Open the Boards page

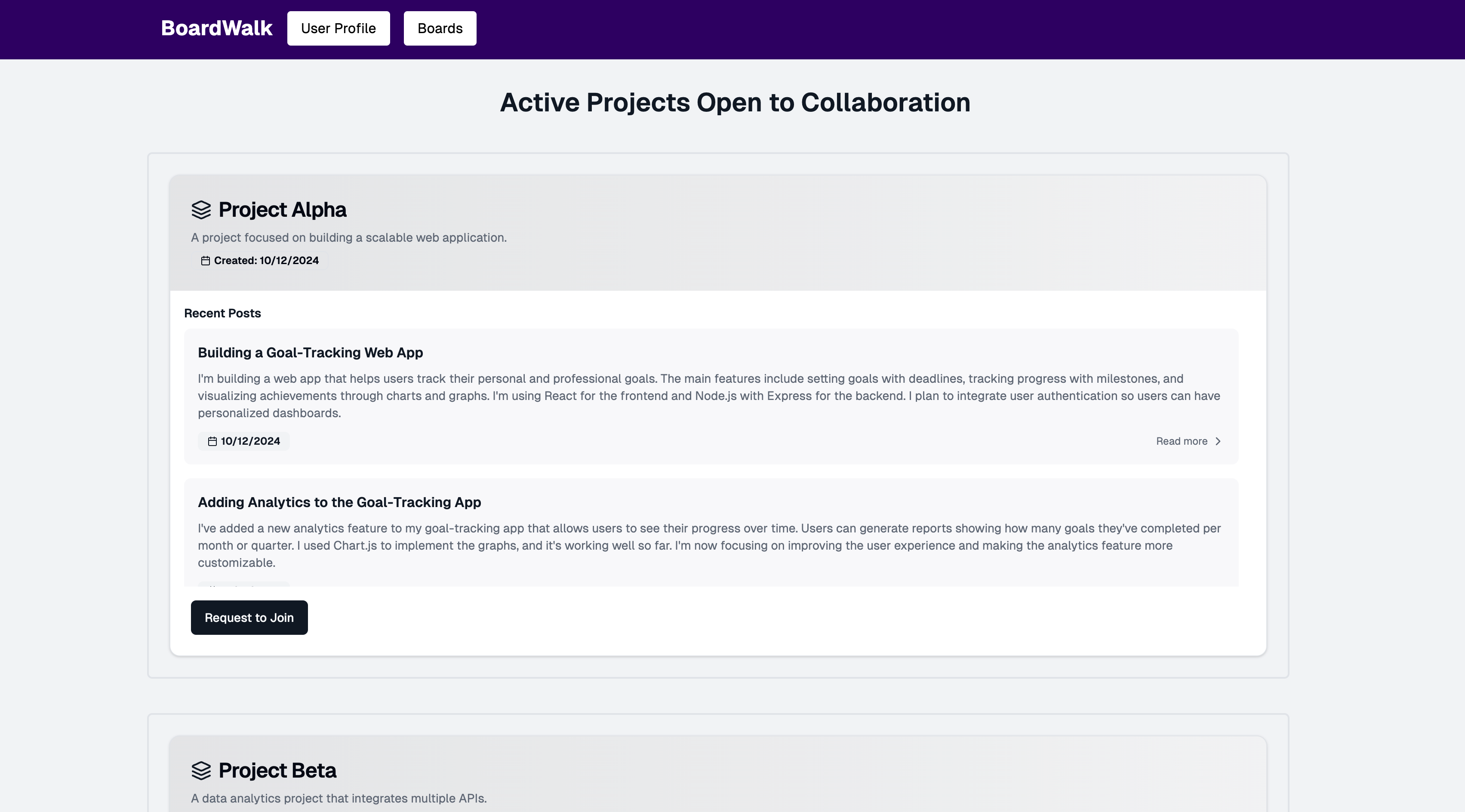[x=440, y=28]
